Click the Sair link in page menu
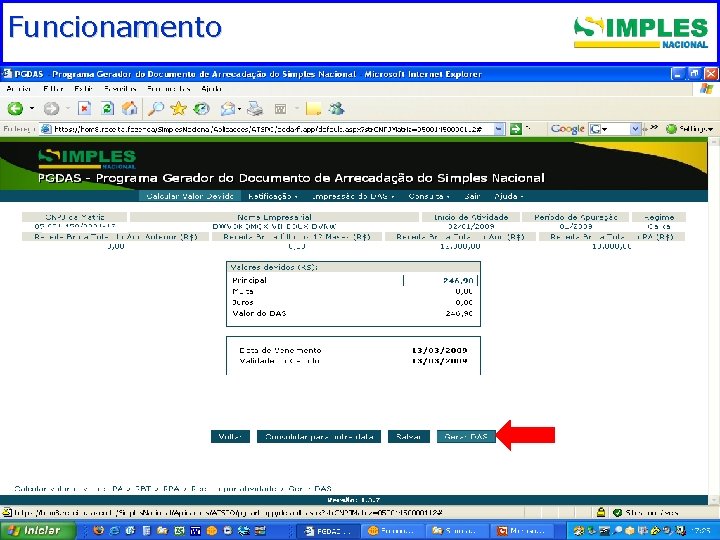The image size is (720, 540). 472,196
